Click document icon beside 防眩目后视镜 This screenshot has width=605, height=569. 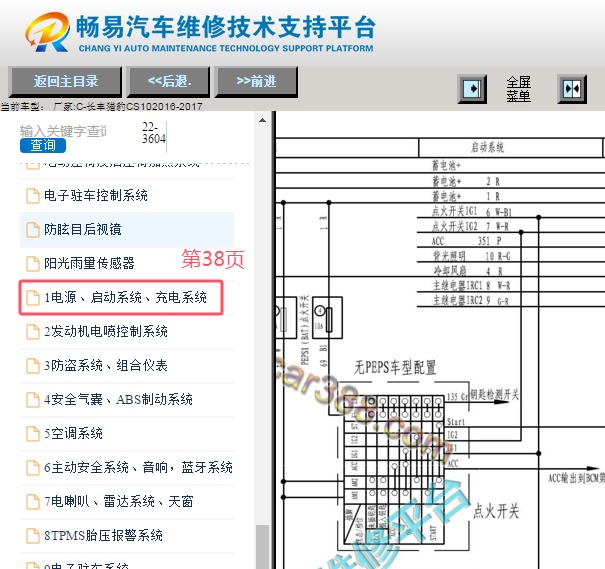coord(33,230)
